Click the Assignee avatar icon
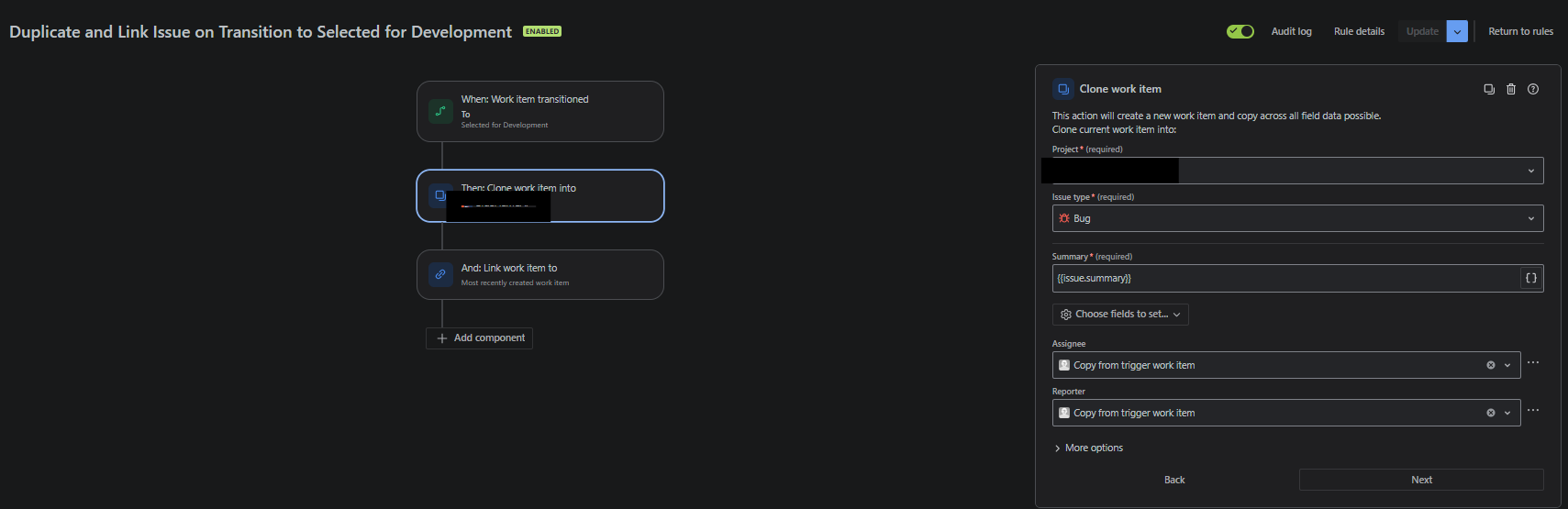The width and height of the screenshot is (1568, 509). click(x=1064, y=365)
